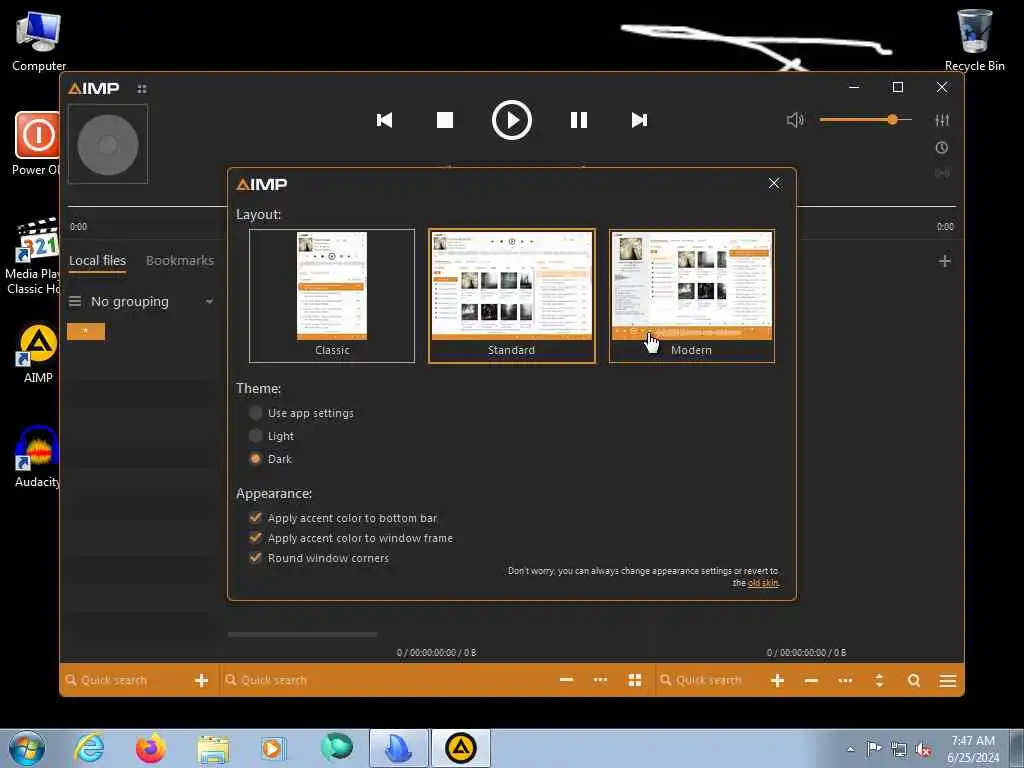Launch Firefox from taskbar
The image size is (1024, 768).
click(x=151, y=748)
